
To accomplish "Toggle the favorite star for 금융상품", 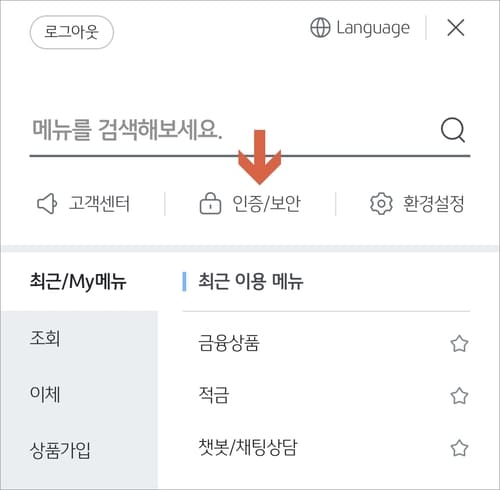I will pos(459,344).
